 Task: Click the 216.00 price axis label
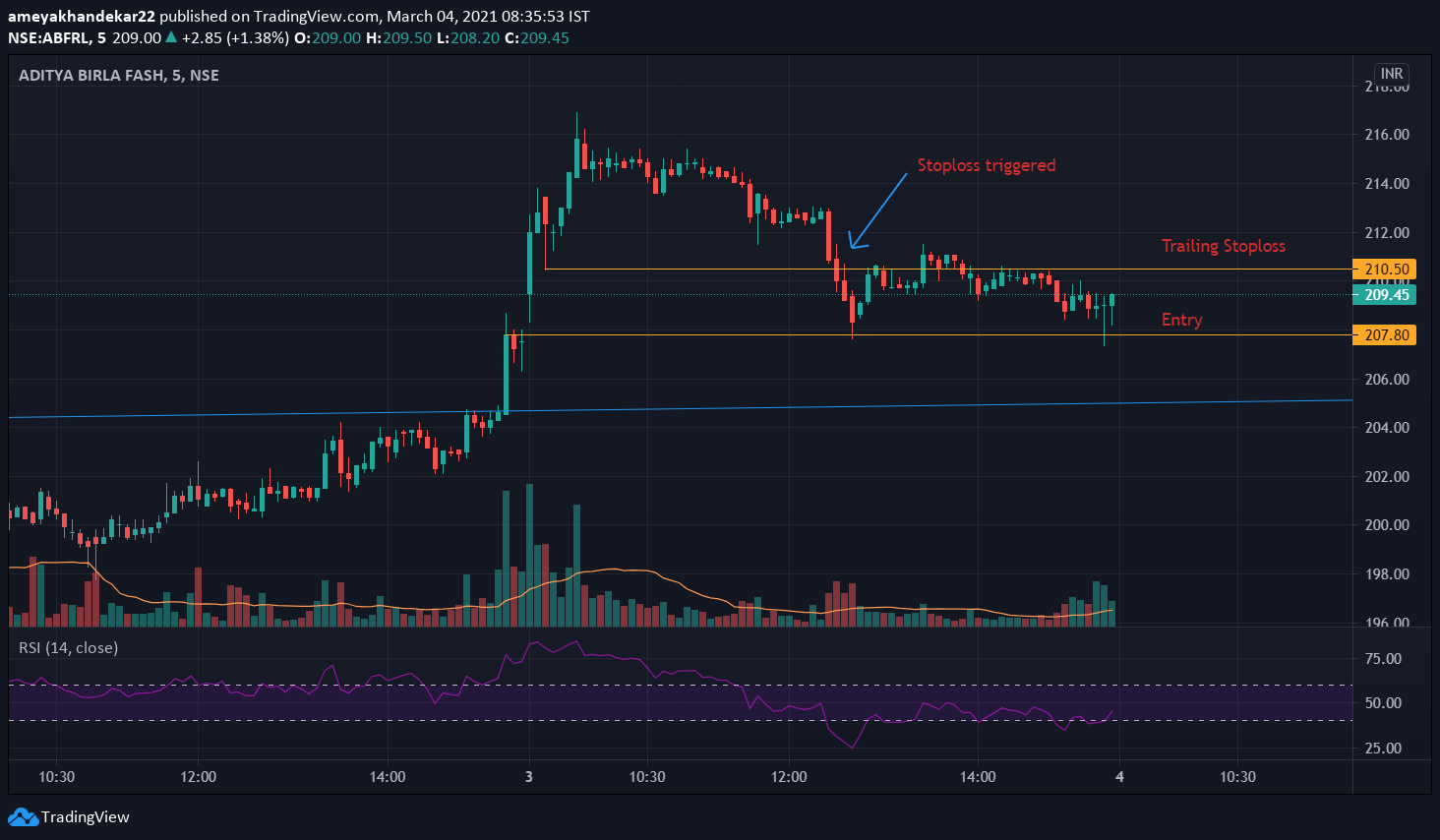point(1387,135)
